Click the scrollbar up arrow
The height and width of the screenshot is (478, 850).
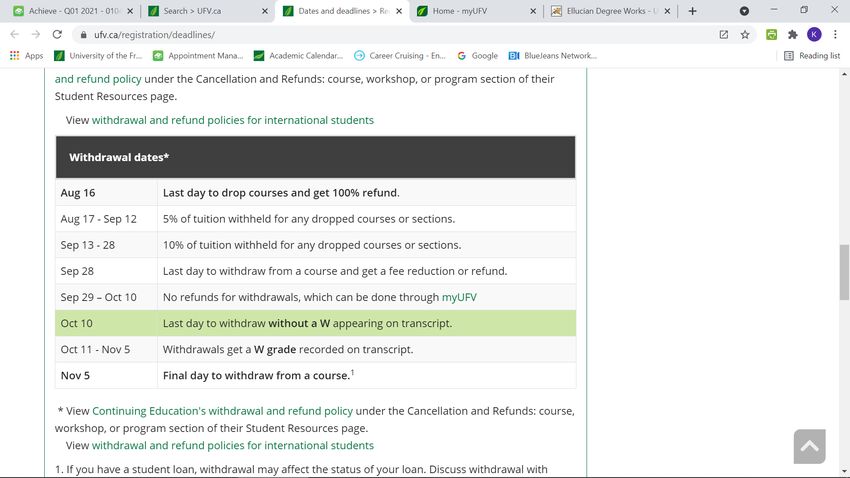(x=844, y=74)
